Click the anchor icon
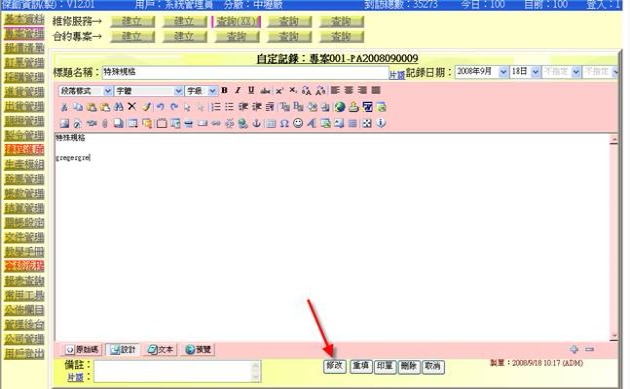 pos(256,123)
